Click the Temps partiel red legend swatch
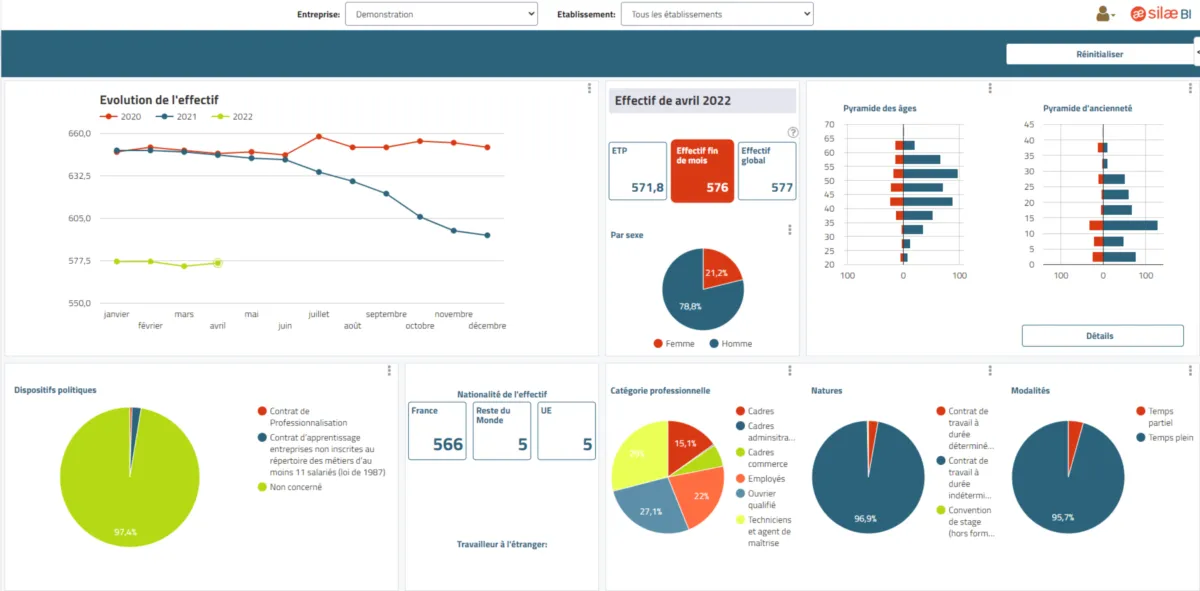 (x=1142, y=411)
